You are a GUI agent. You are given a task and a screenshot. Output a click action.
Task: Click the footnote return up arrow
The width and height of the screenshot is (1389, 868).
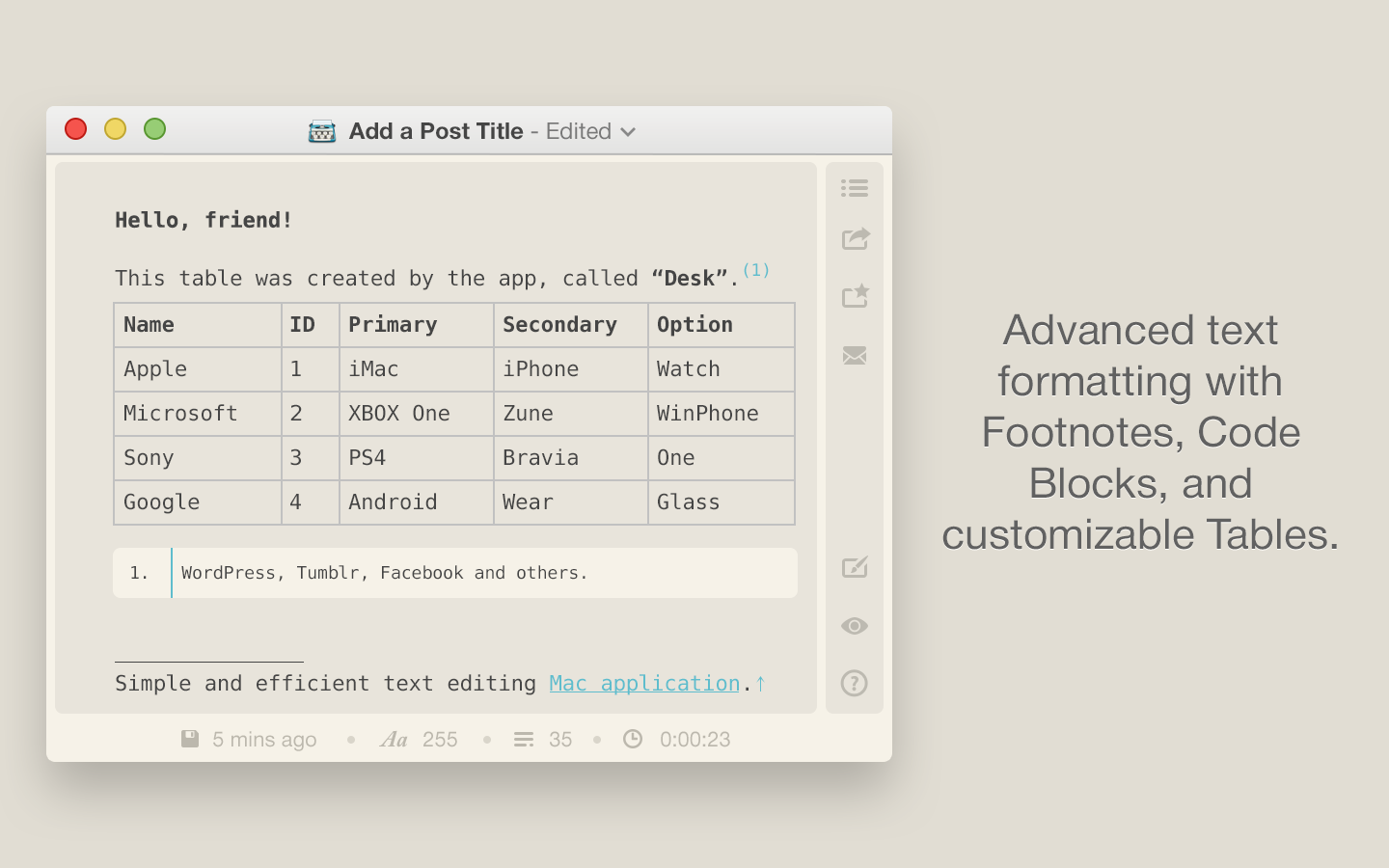click(760, 684)
